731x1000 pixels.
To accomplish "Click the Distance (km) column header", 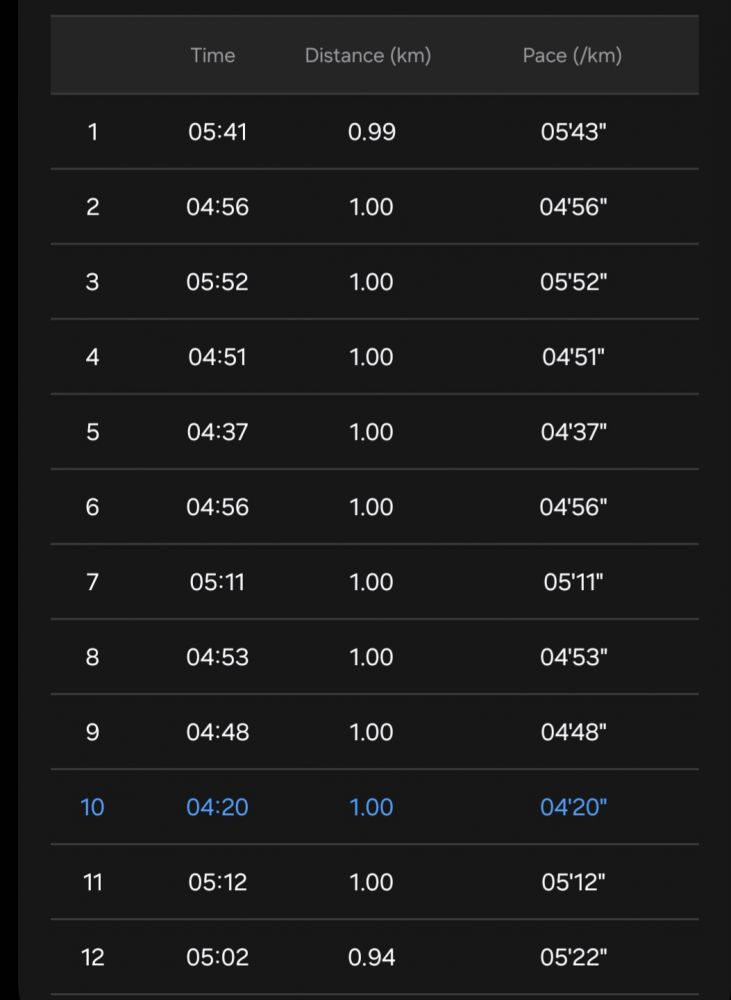I will (368, 56).
